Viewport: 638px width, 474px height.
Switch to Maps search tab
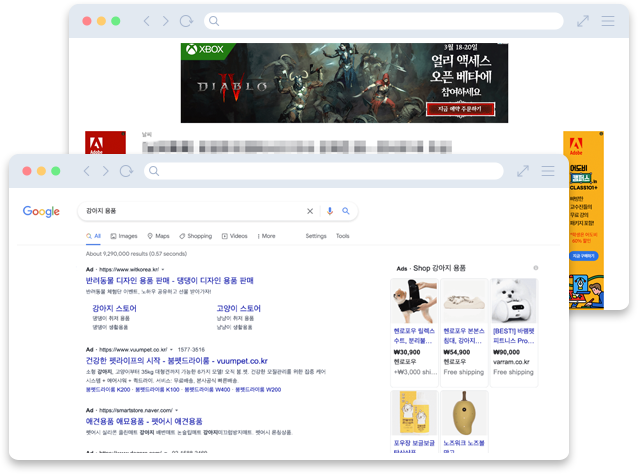[158, 236]
